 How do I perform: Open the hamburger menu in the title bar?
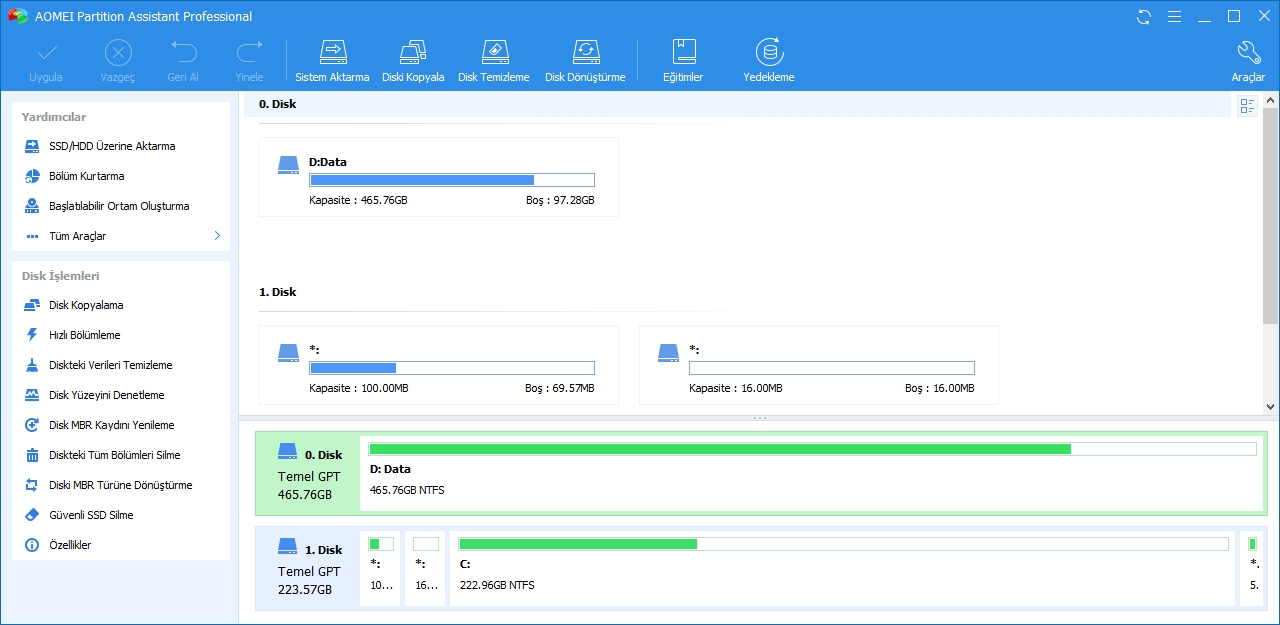coord(1174,16)
